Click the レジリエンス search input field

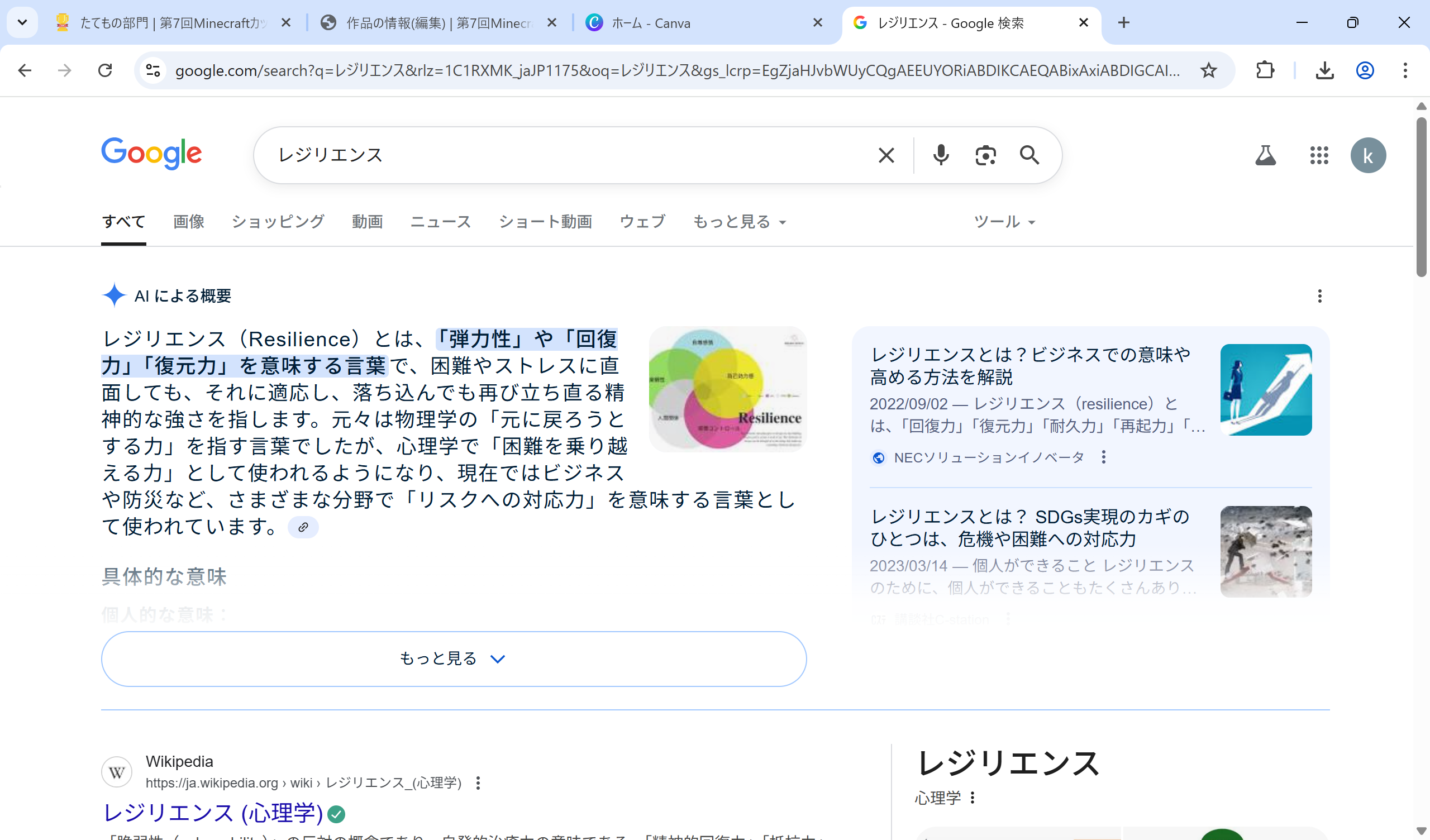568,155
